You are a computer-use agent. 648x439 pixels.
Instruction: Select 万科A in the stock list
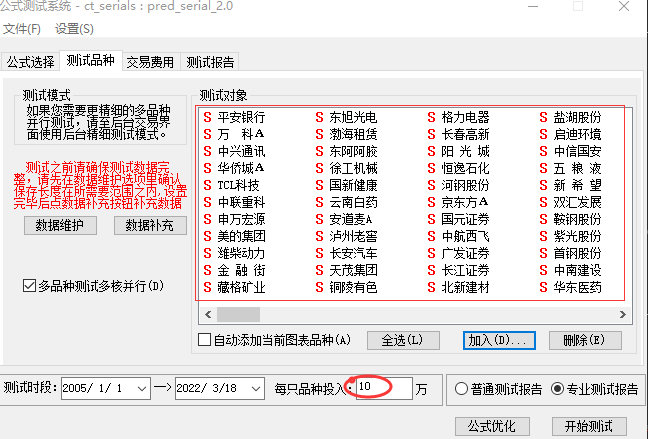click(x=241, y=134)
